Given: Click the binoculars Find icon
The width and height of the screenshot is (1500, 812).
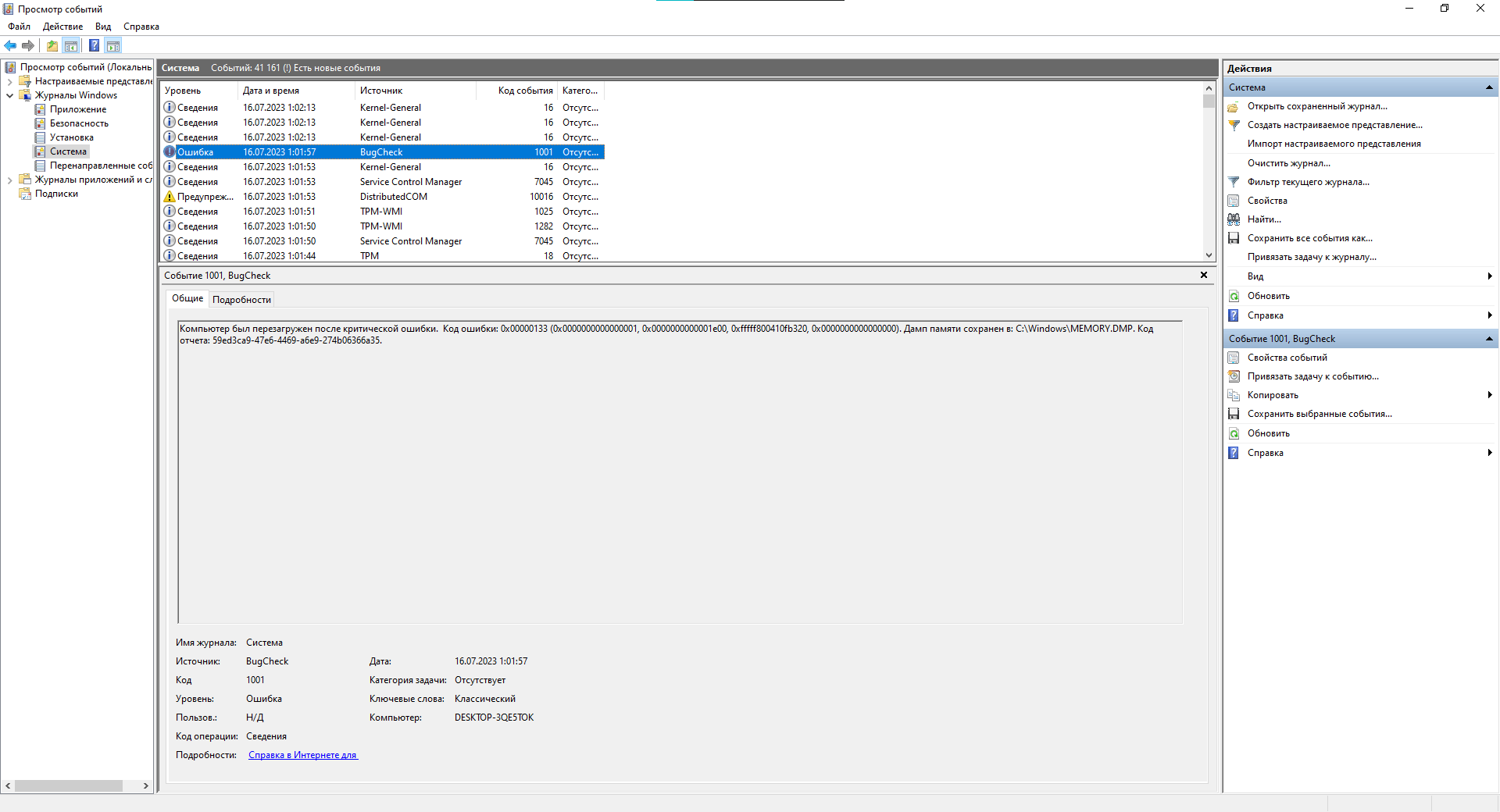Looking at the screenshot, I should click(x=1234, y=220).
